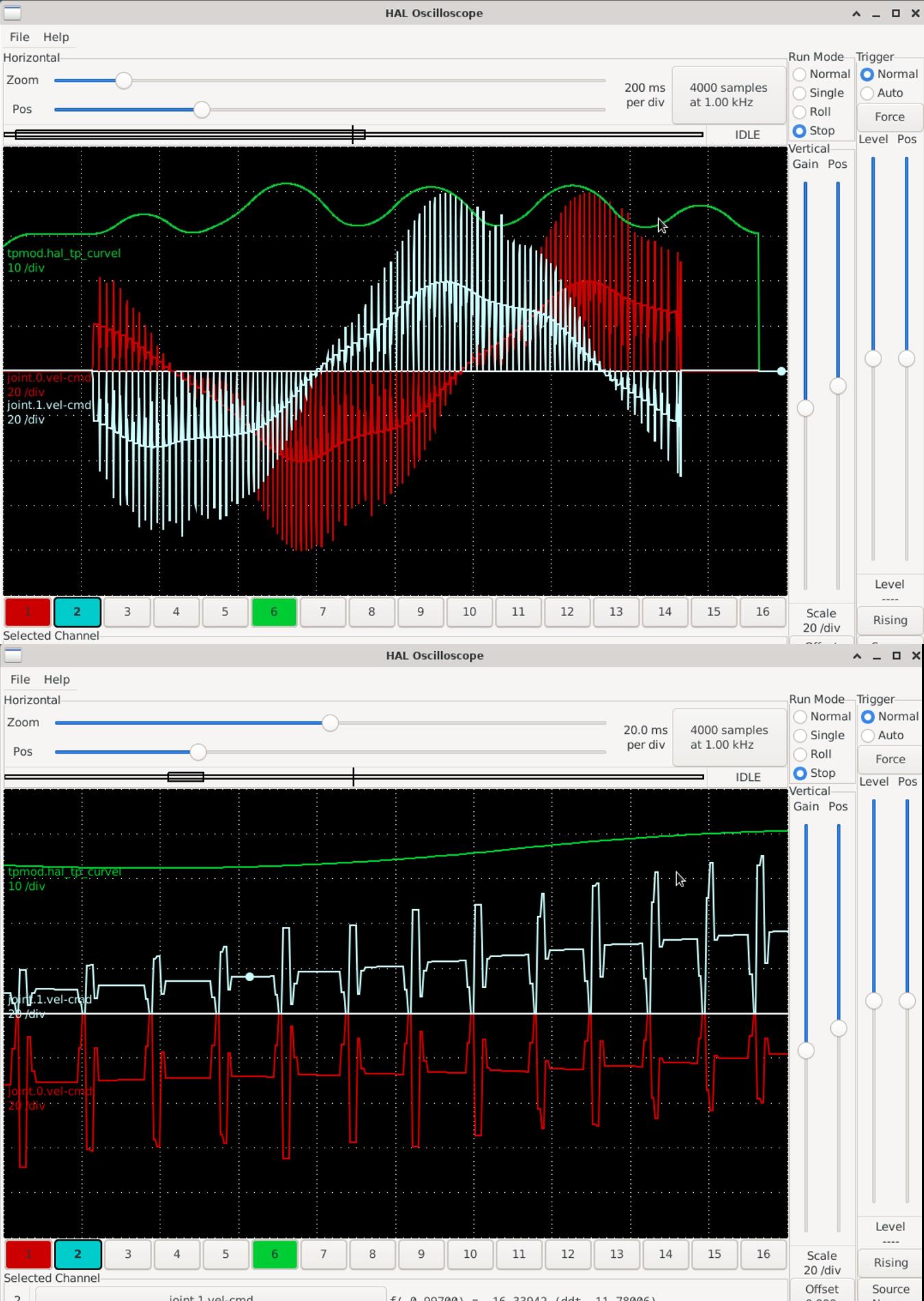The width and height of the screenshot is (924, 1301).
Task: Open Help menu in top oscilloscope window
Action: (x=56, y=37)
